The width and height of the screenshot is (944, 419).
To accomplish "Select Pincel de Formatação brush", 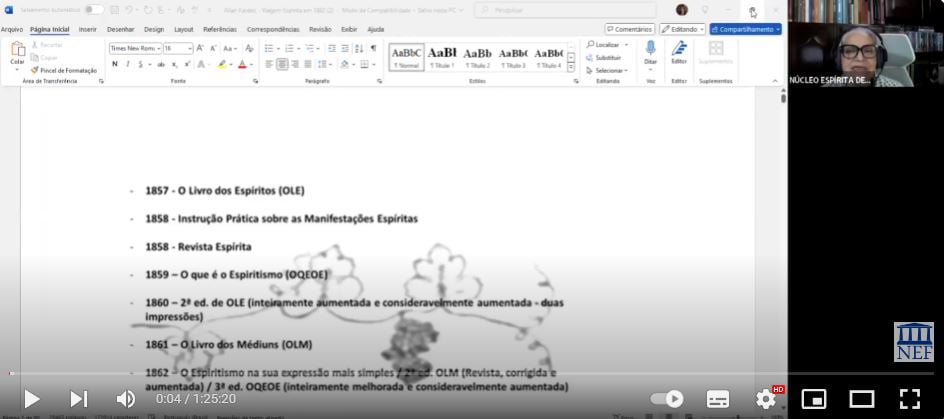I will (x=64, y=70).
